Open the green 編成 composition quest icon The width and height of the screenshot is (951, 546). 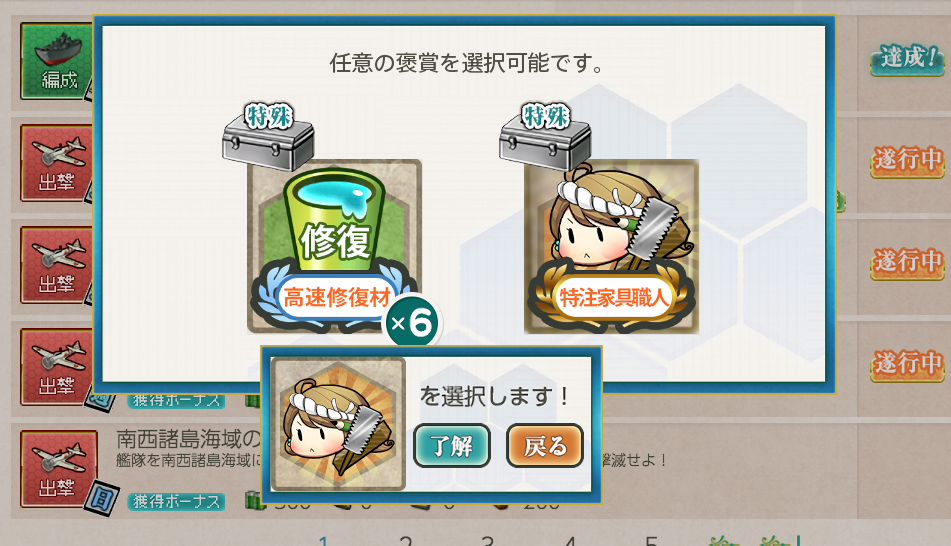(56, 61)
